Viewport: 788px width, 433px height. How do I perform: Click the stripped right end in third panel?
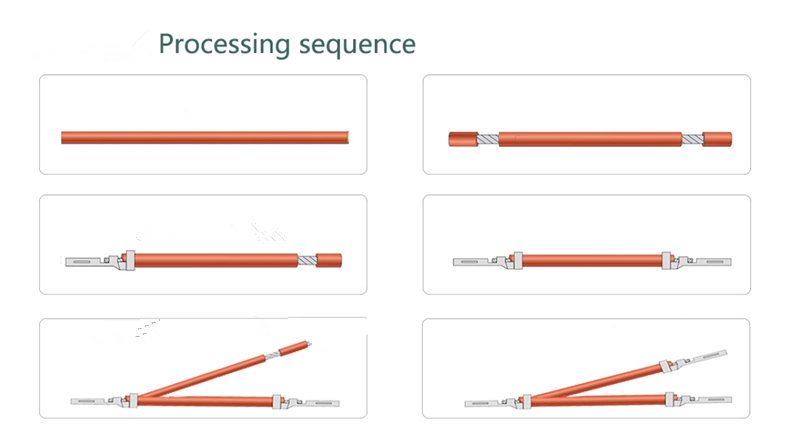tap(320, 261)
